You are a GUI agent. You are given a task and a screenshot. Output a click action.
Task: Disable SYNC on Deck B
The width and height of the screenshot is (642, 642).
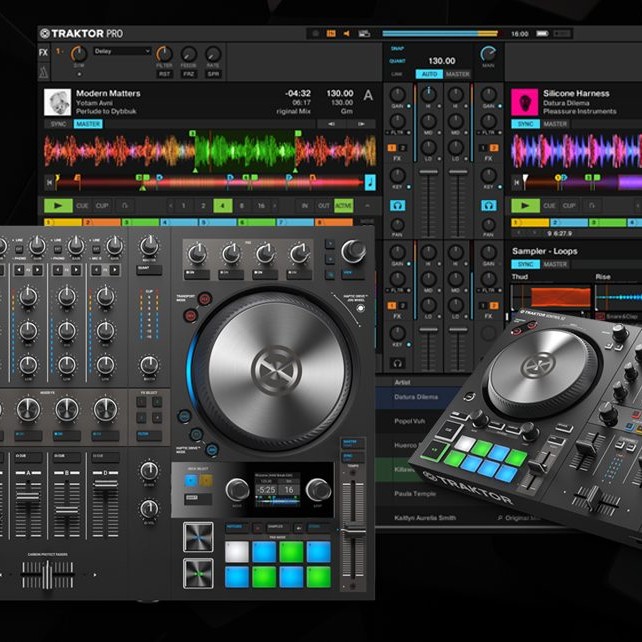(525, 124)
